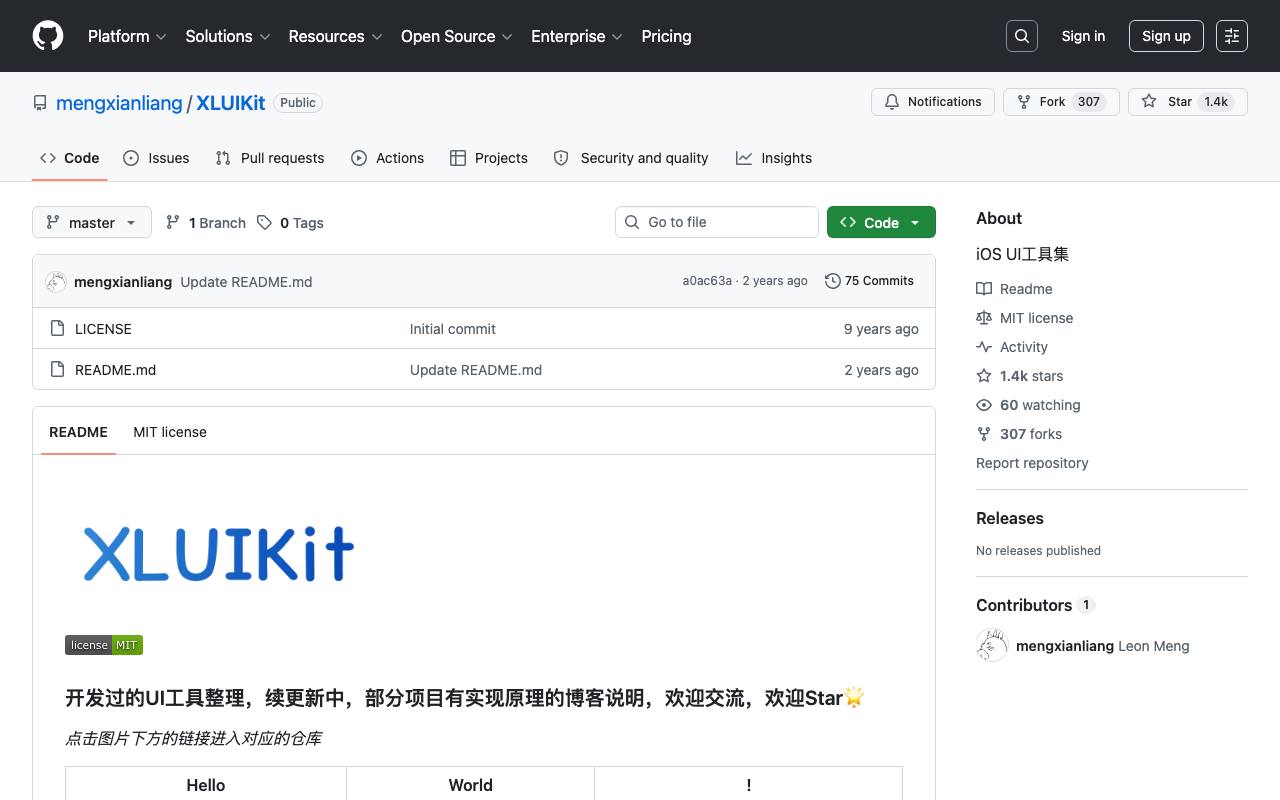Open the Readme link in About
This screenshot has height=800, width=1280.
(x=1014, y=289)
